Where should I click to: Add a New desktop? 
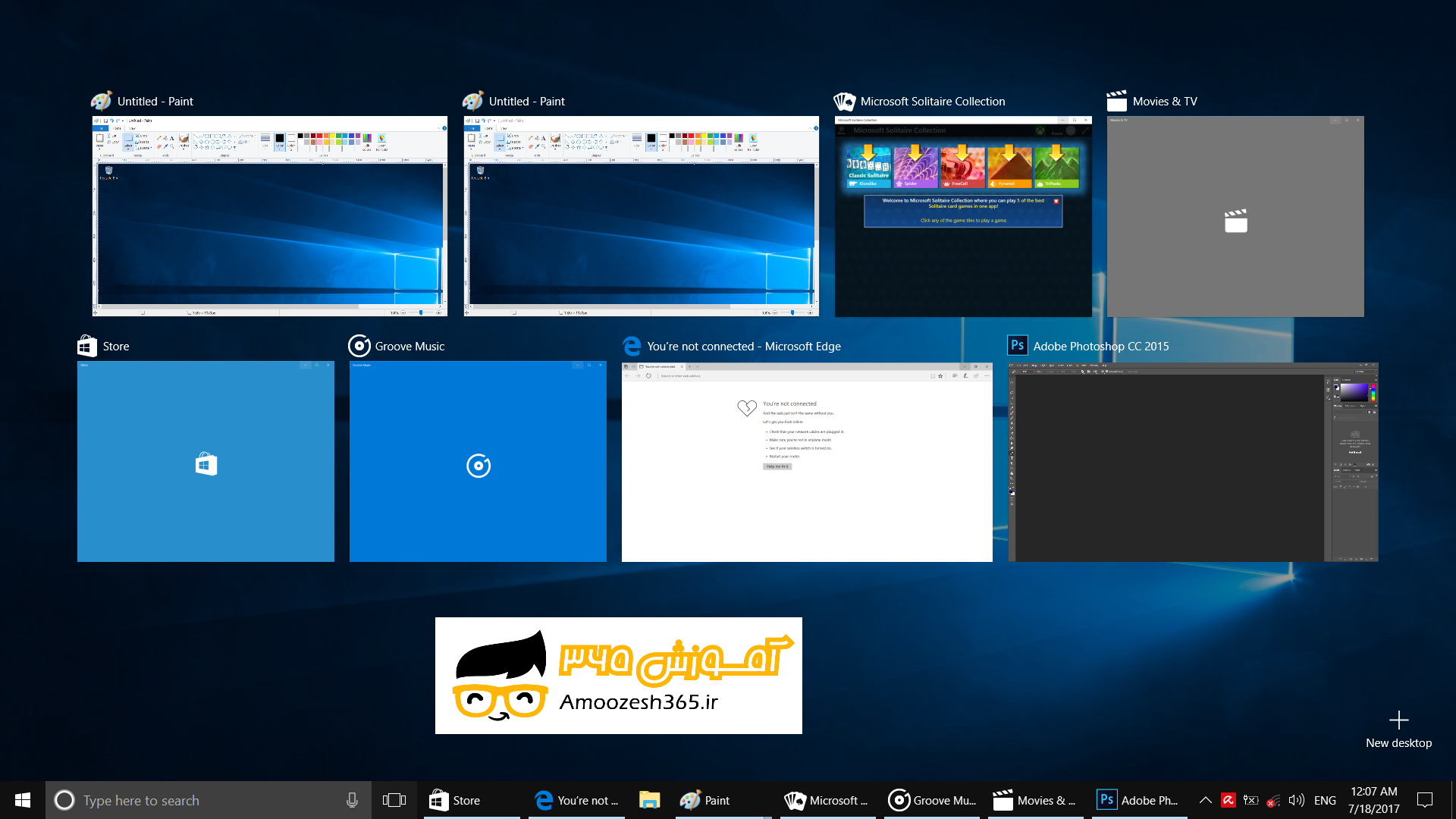(1398, 730)
